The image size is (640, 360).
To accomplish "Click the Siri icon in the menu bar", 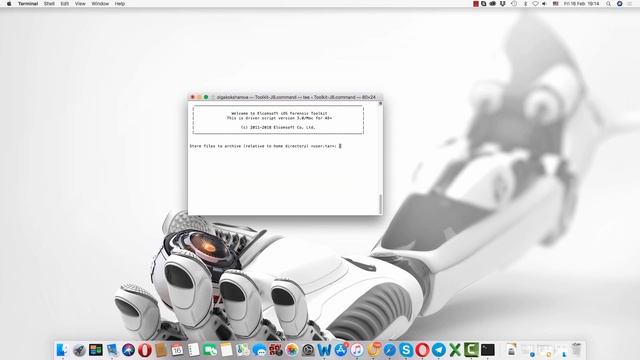I will (x=619, y=4).
